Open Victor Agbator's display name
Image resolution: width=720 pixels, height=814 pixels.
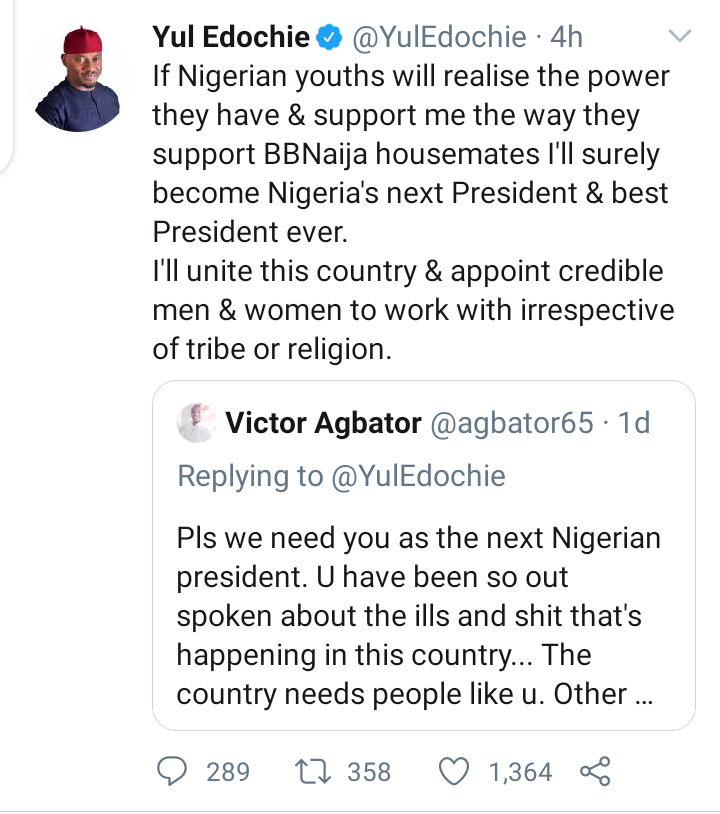pos(323,423)
